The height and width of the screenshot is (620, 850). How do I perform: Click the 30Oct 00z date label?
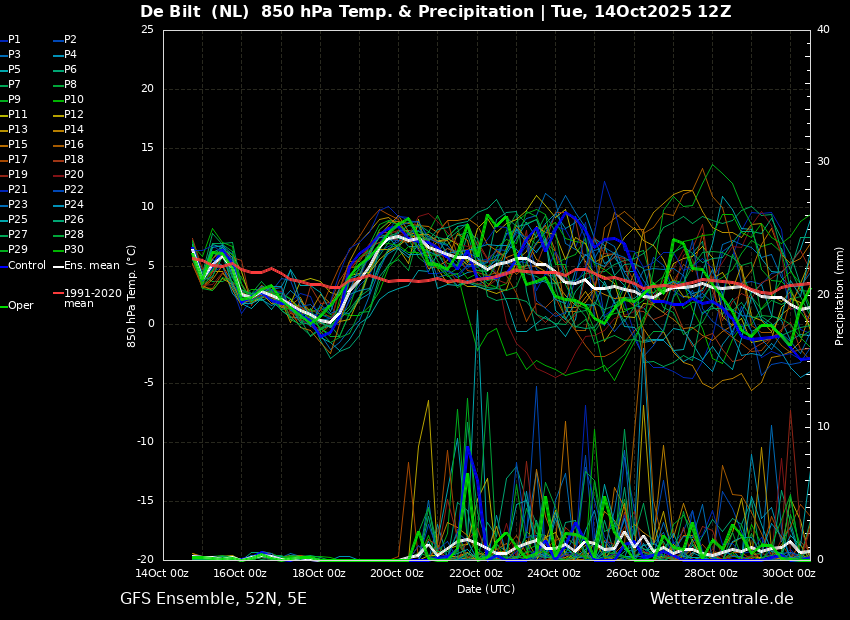pos(789,573)
